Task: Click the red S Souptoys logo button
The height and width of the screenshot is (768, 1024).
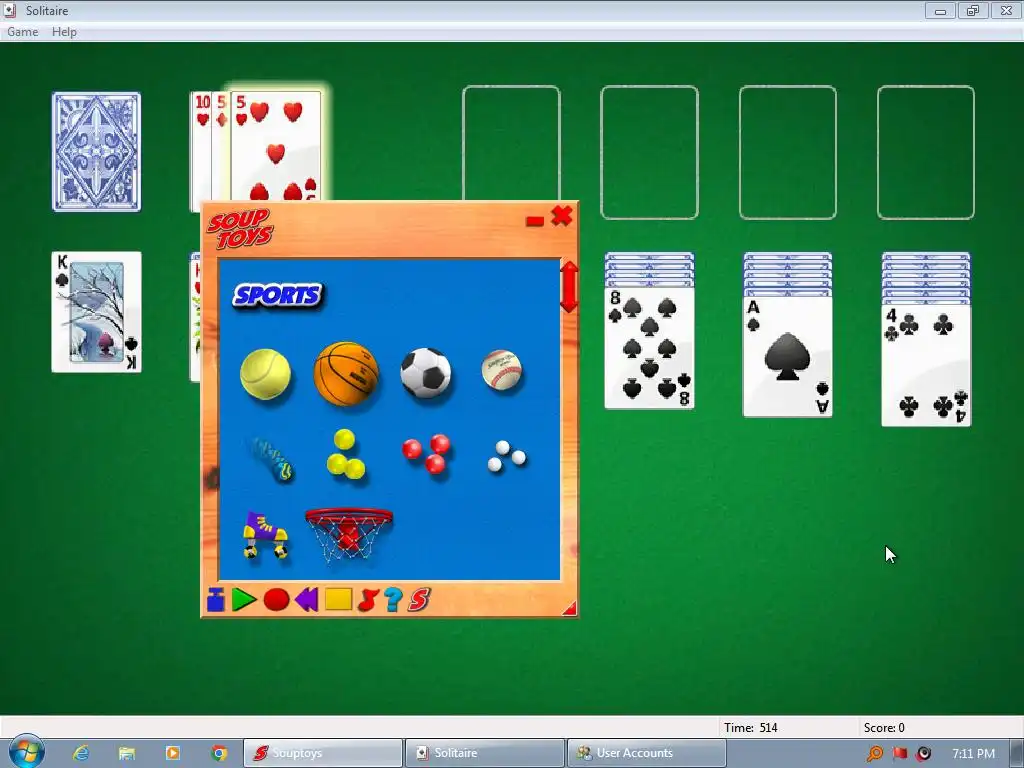Action: 419,600
